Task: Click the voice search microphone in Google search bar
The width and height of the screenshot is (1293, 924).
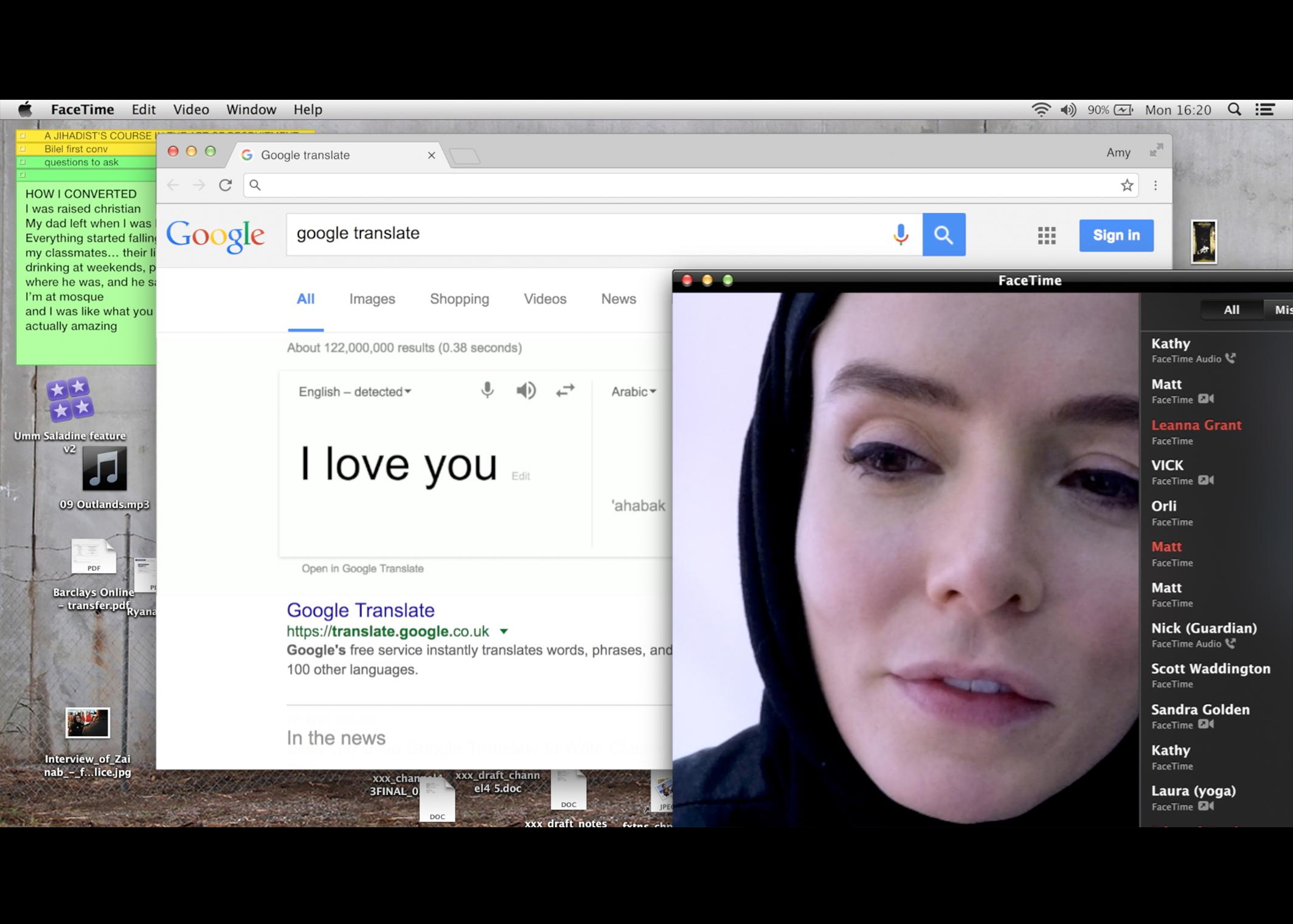Action: pos(901,234)
